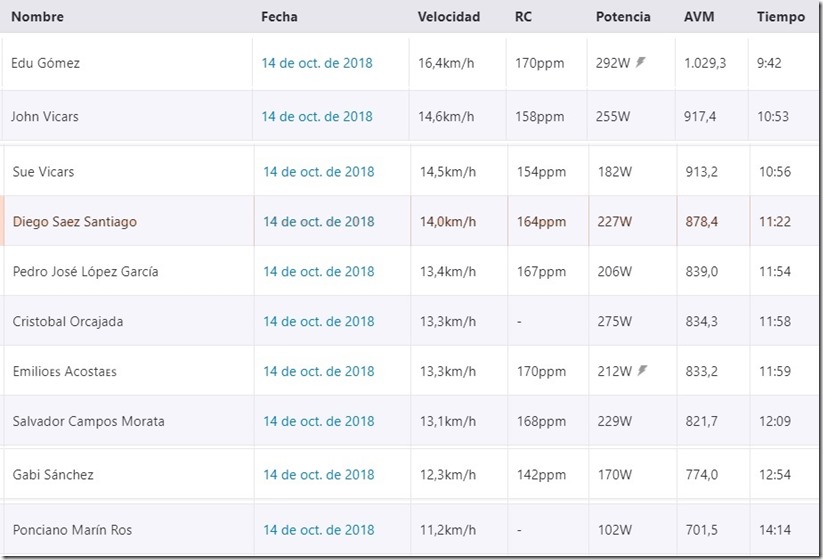
Task: Open Edu Gómez's date link
Action: click(x=317, y=63)
